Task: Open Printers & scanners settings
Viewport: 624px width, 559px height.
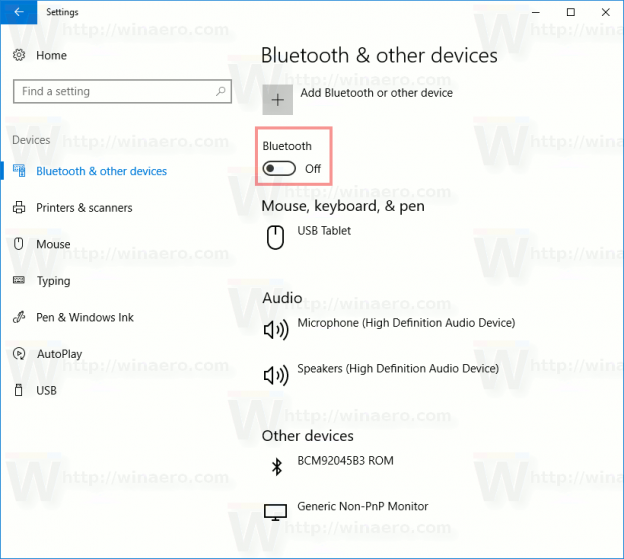Action: point(84,208)
